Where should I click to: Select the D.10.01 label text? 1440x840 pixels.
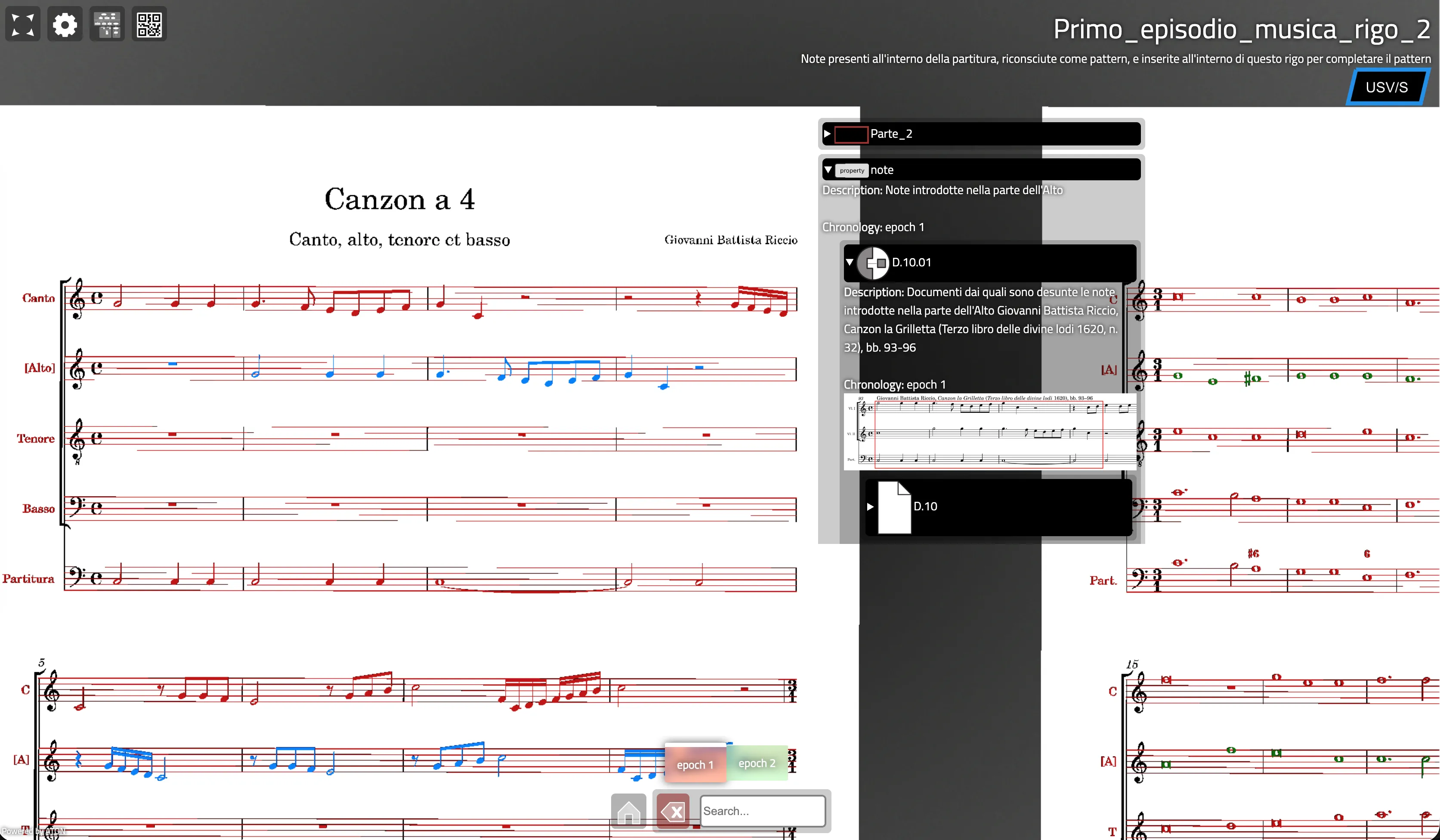tap(912, 262)
